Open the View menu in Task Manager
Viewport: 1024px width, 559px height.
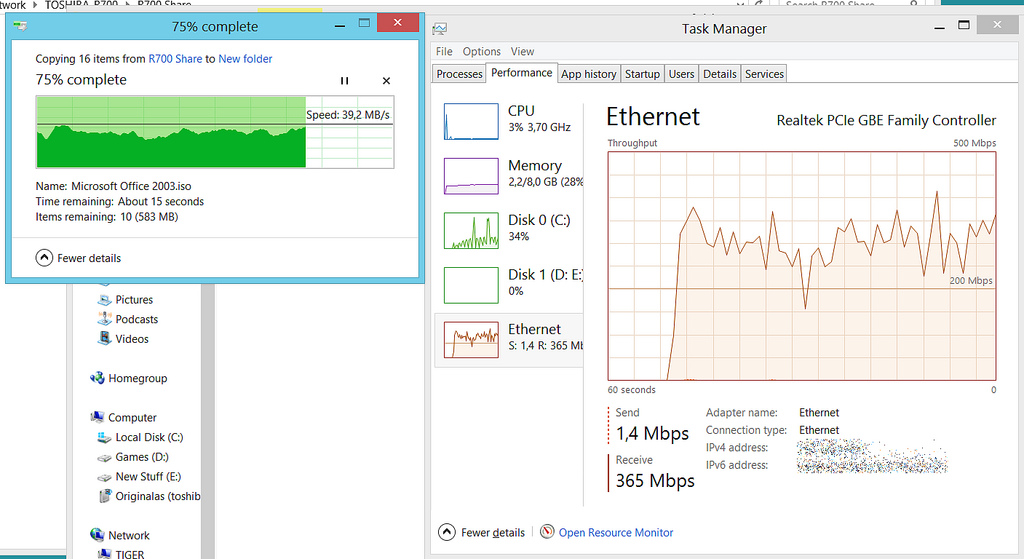[x=522, y=52]
